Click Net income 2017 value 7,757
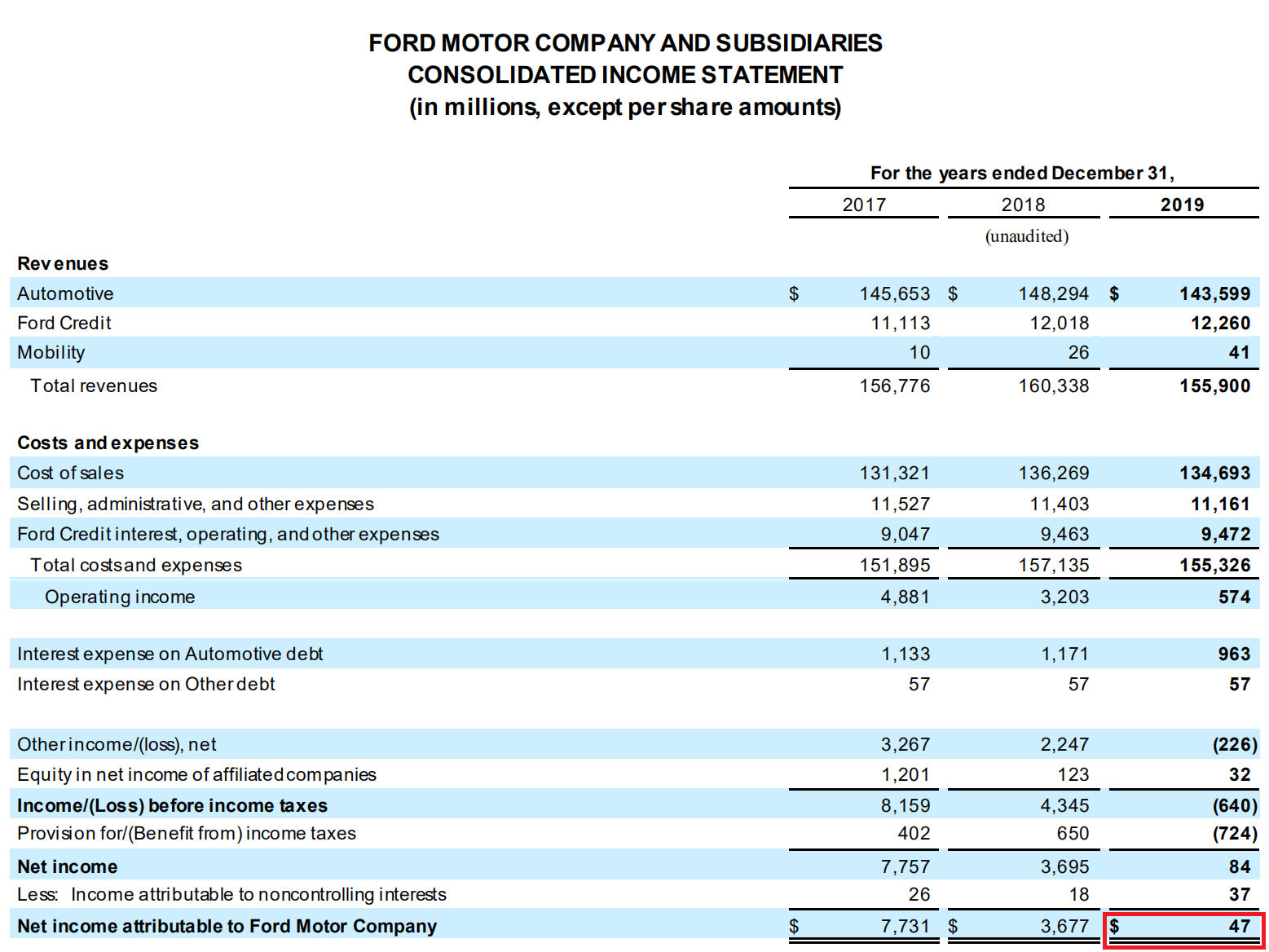Screen dimensions: 1269x952 click(905, 866)
